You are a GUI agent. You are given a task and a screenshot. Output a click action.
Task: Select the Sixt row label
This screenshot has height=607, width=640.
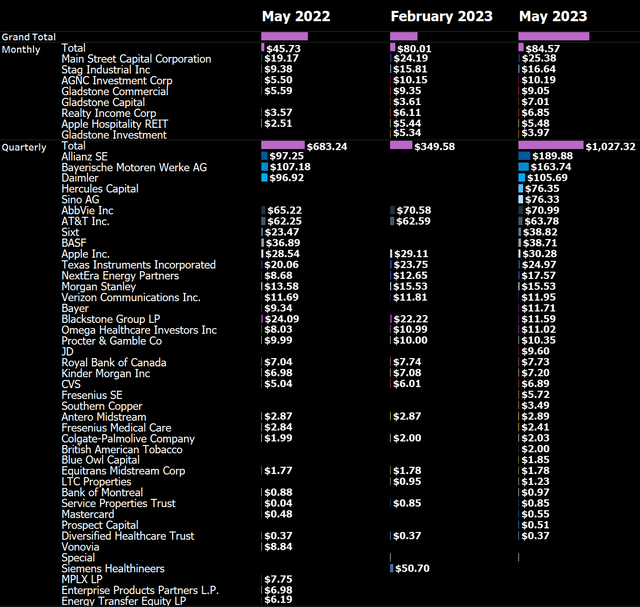point(70,232)
